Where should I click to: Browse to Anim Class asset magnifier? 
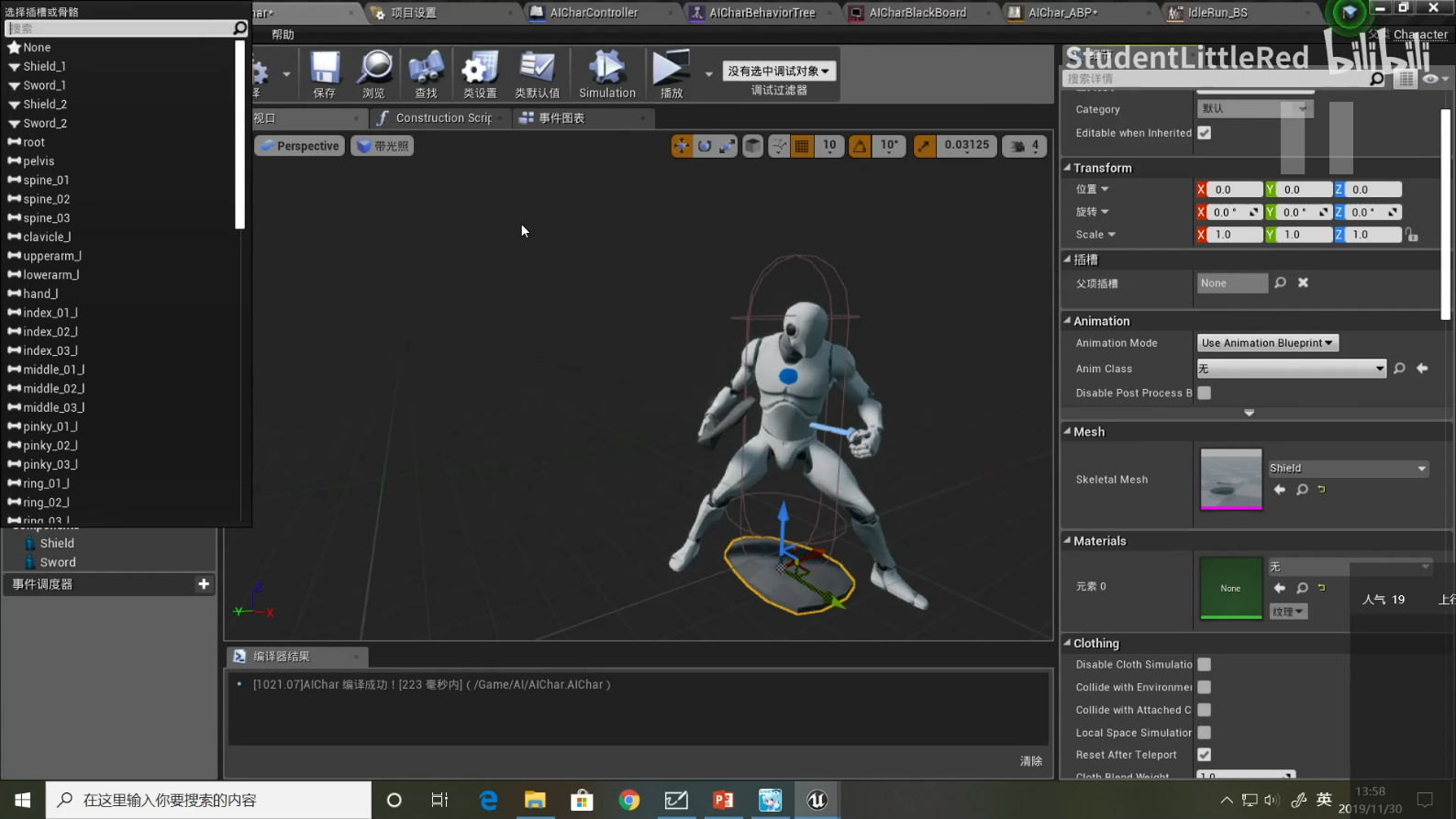pos(1399,369)
